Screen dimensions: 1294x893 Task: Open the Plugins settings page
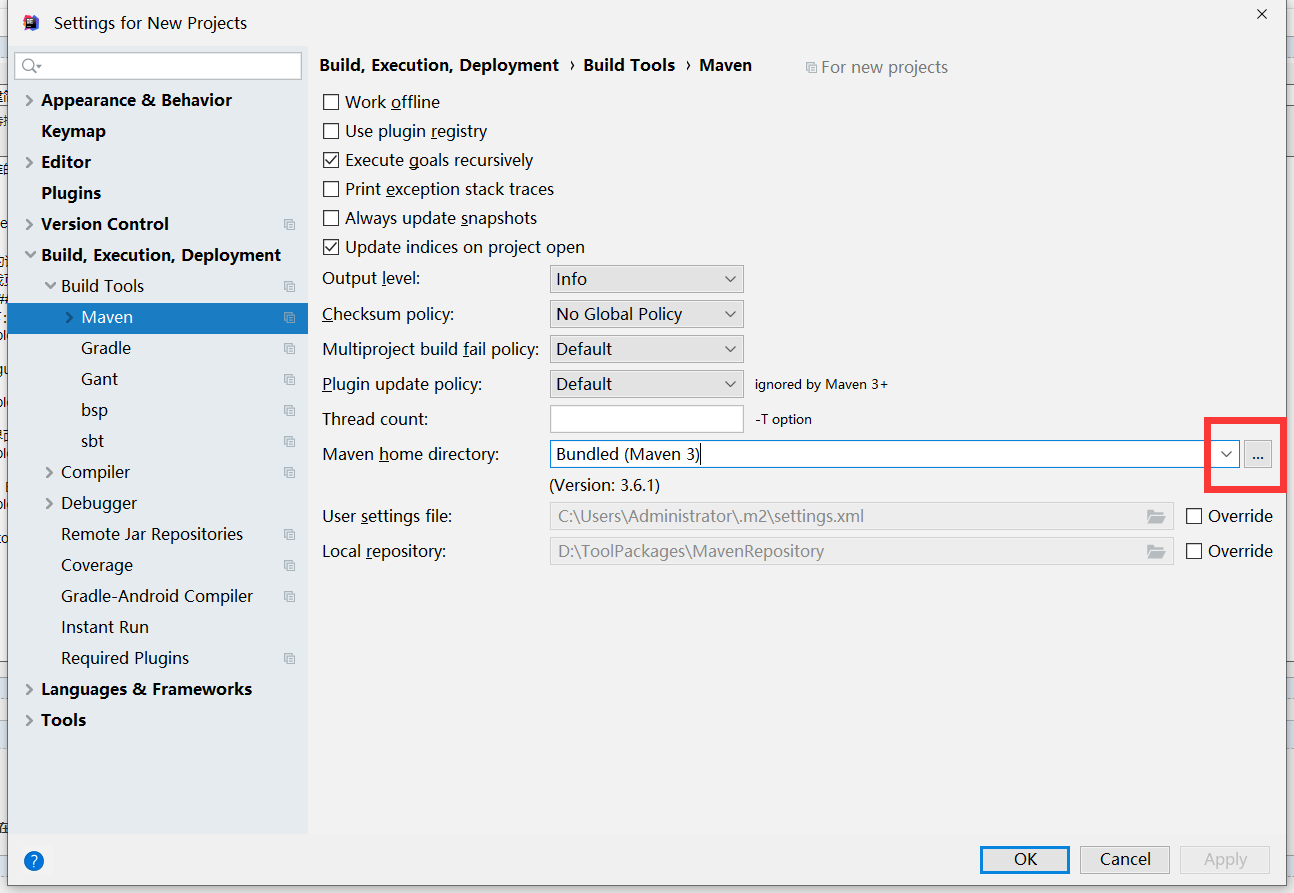point(71,193)
